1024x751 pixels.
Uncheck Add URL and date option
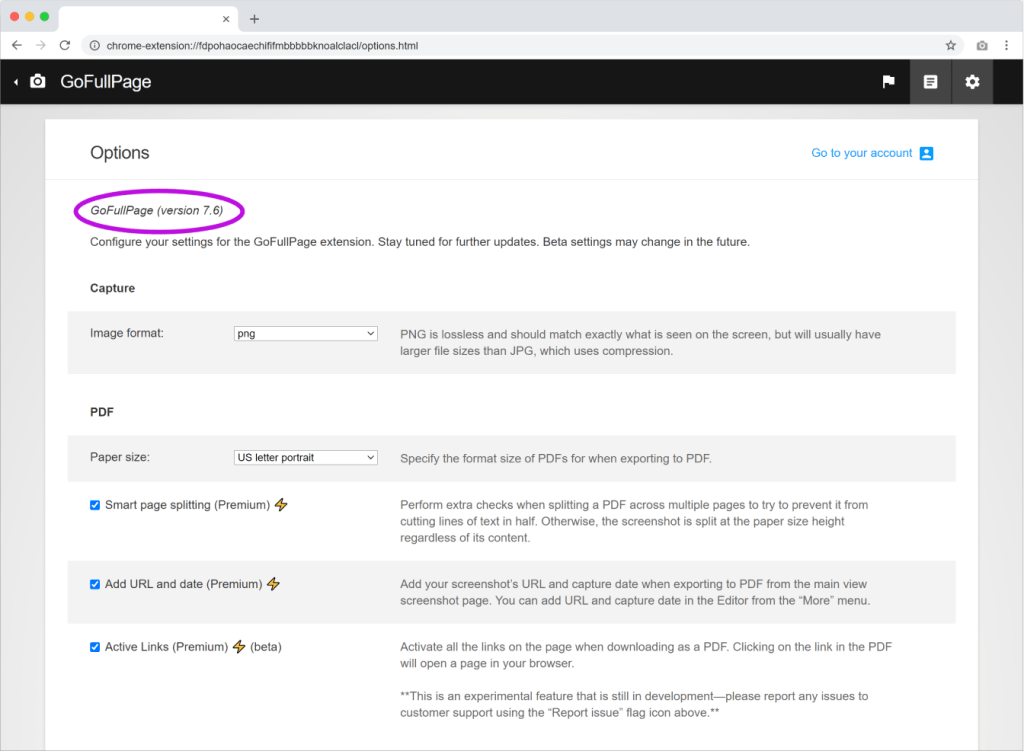click(x=95, y=584)
